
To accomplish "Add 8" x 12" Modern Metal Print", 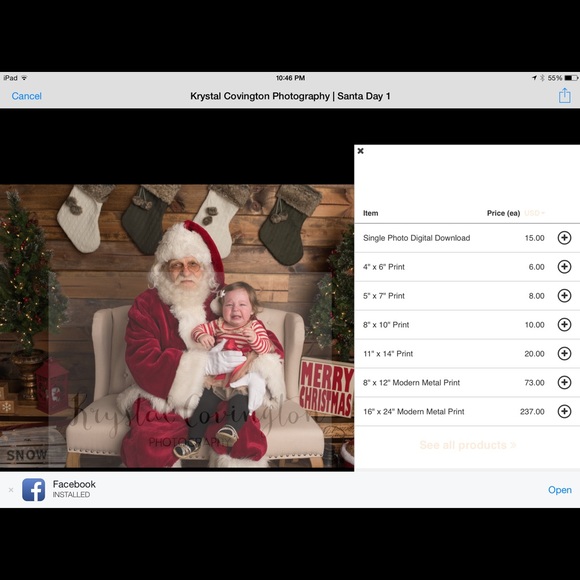I will tap(564, 382).
